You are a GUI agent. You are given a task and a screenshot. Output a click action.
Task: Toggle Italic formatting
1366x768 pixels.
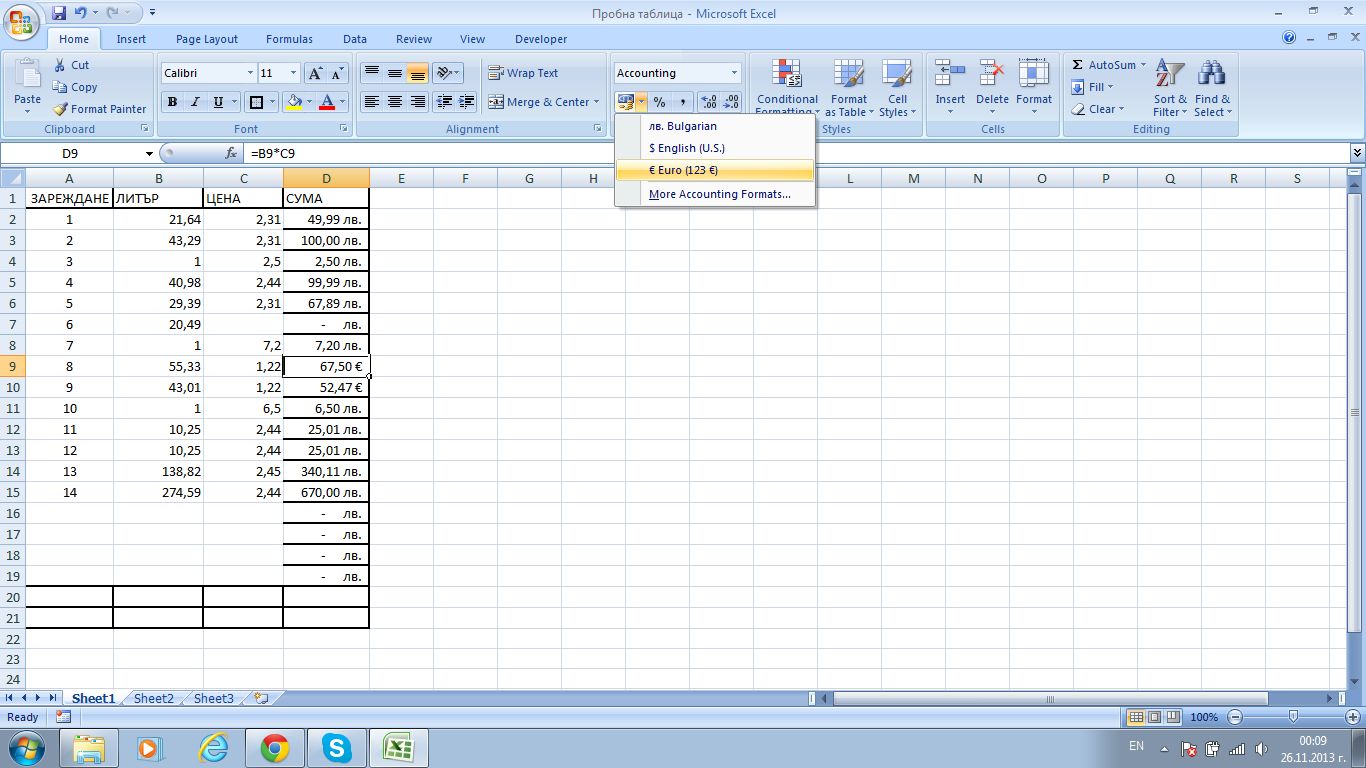coord(195,102)
